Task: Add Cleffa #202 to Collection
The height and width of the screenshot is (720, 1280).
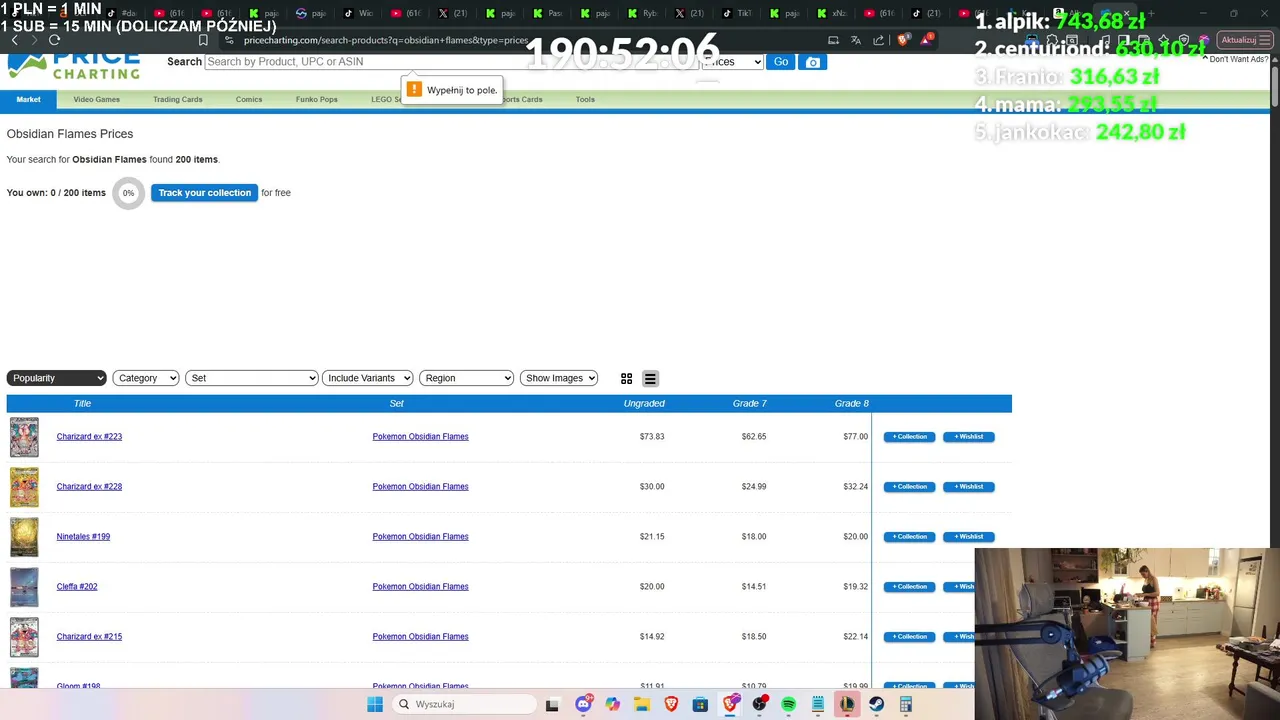Action: 909,587
